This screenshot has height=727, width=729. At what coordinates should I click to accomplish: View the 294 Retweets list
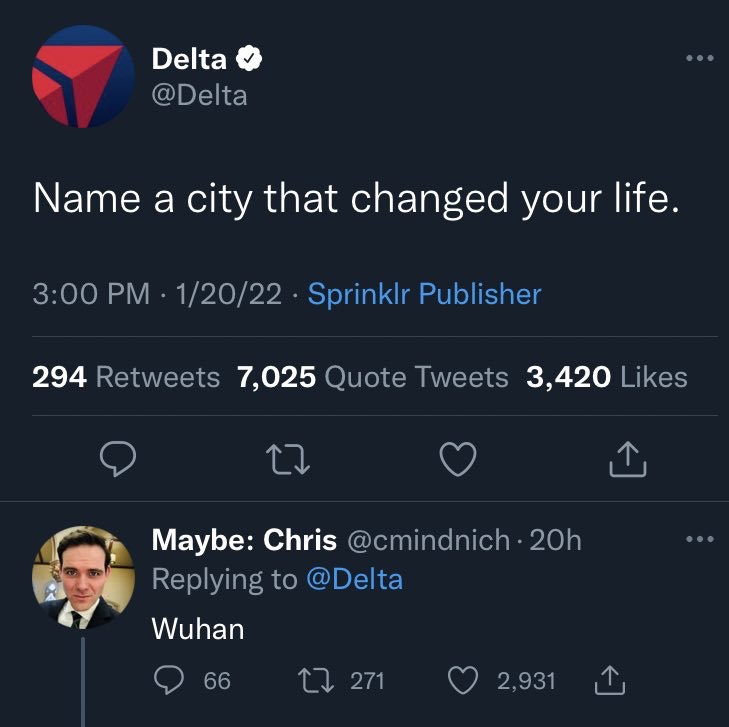point(126,377)
